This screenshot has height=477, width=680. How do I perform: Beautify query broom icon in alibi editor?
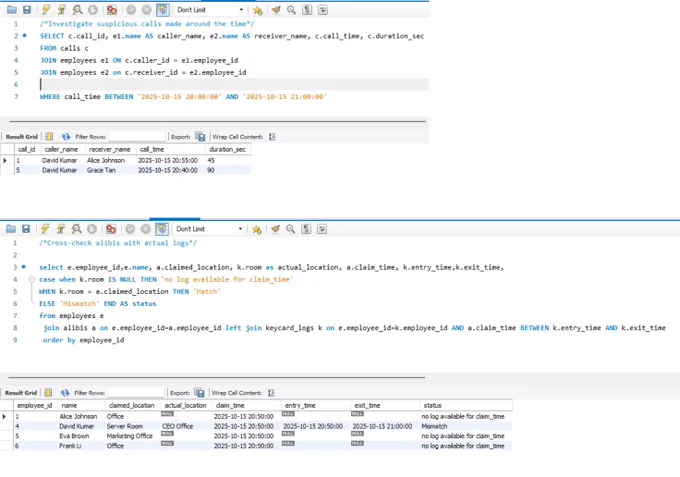click(275, 229)
